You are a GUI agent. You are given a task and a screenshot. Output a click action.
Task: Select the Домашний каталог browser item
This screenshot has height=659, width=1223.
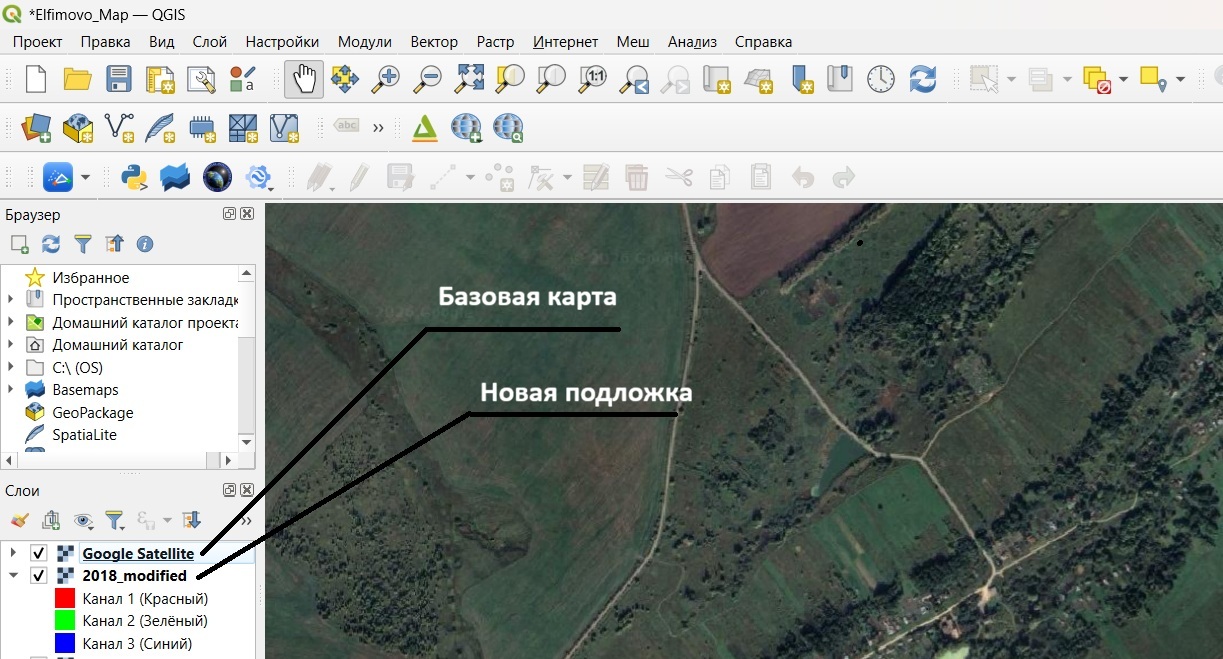118,344
